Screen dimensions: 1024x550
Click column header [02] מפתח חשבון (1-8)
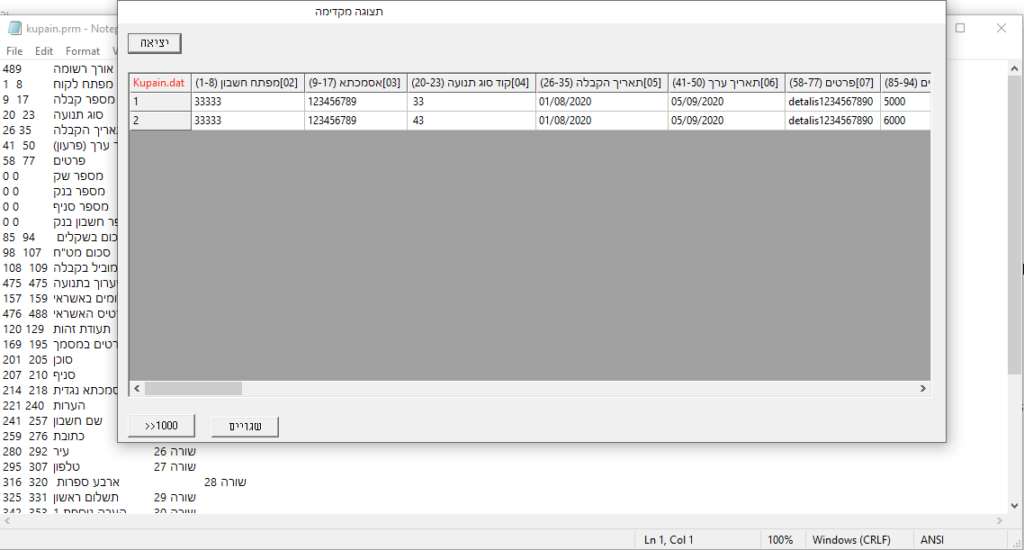pos(247,83)
